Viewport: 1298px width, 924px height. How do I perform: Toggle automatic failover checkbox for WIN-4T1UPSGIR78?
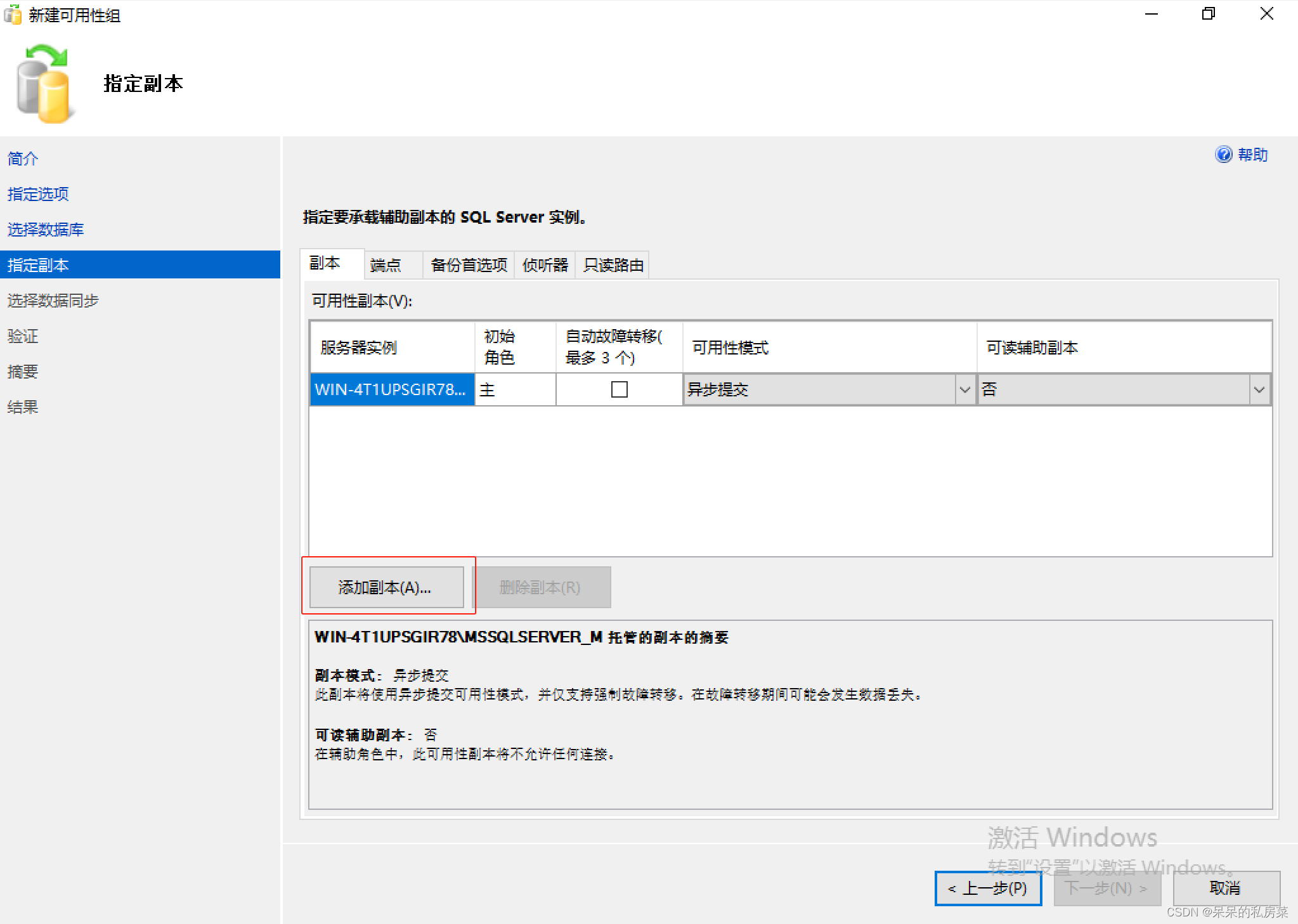tap(619, 389)
